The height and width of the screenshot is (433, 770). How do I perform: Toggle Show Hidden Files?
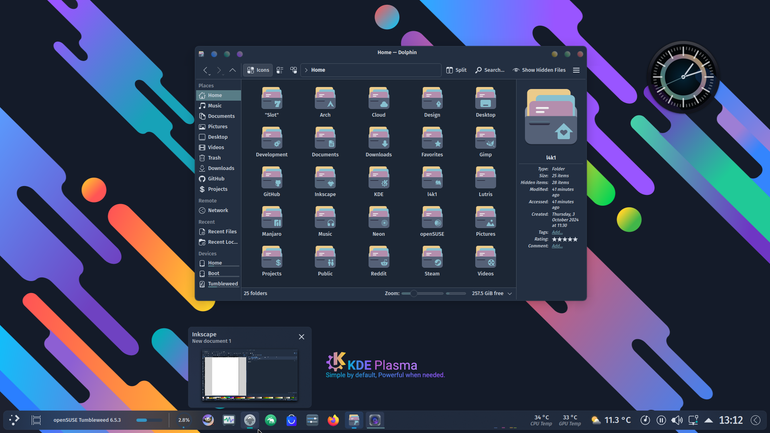click(539, 70)
